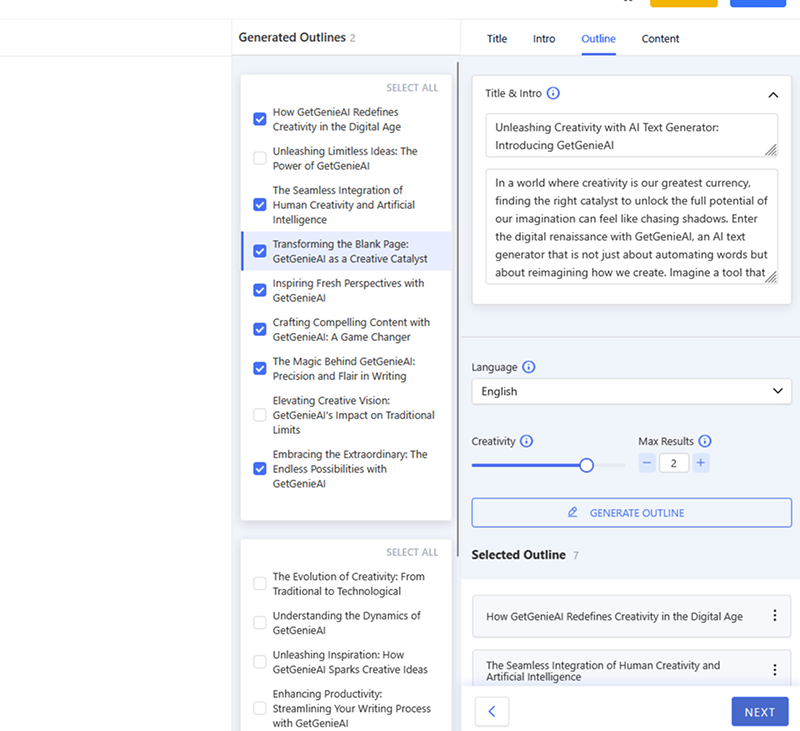The height and width of the screenshot is (731, 800).
Task: Check 'Unleashing Limitless Ideas: The Power of GetGenieAI'
Action: coord(260,158)
